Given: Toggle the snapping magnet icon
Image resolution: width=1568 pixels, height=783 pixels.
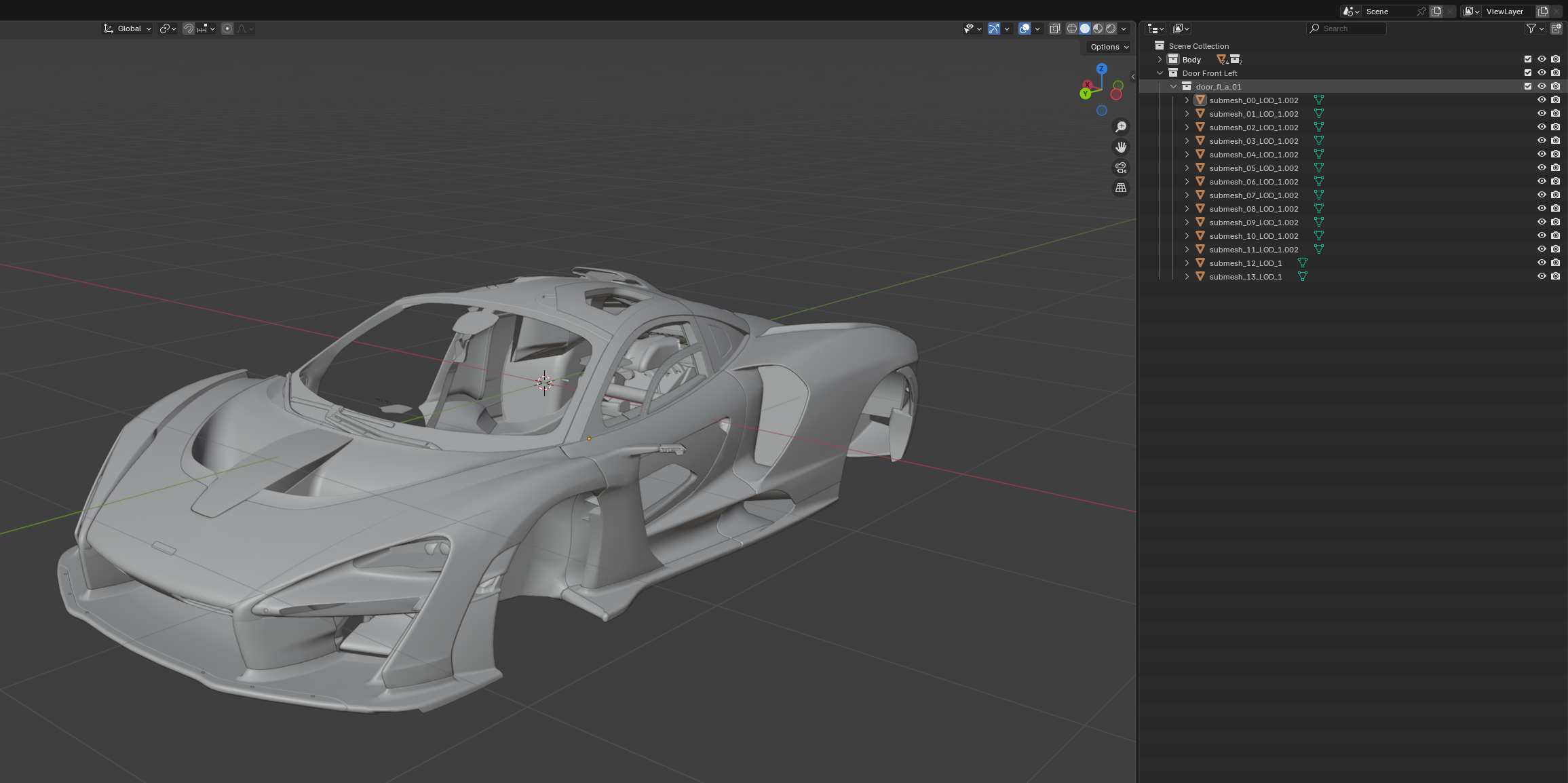Looking at the screenshot, I should (x=189, y=28).
